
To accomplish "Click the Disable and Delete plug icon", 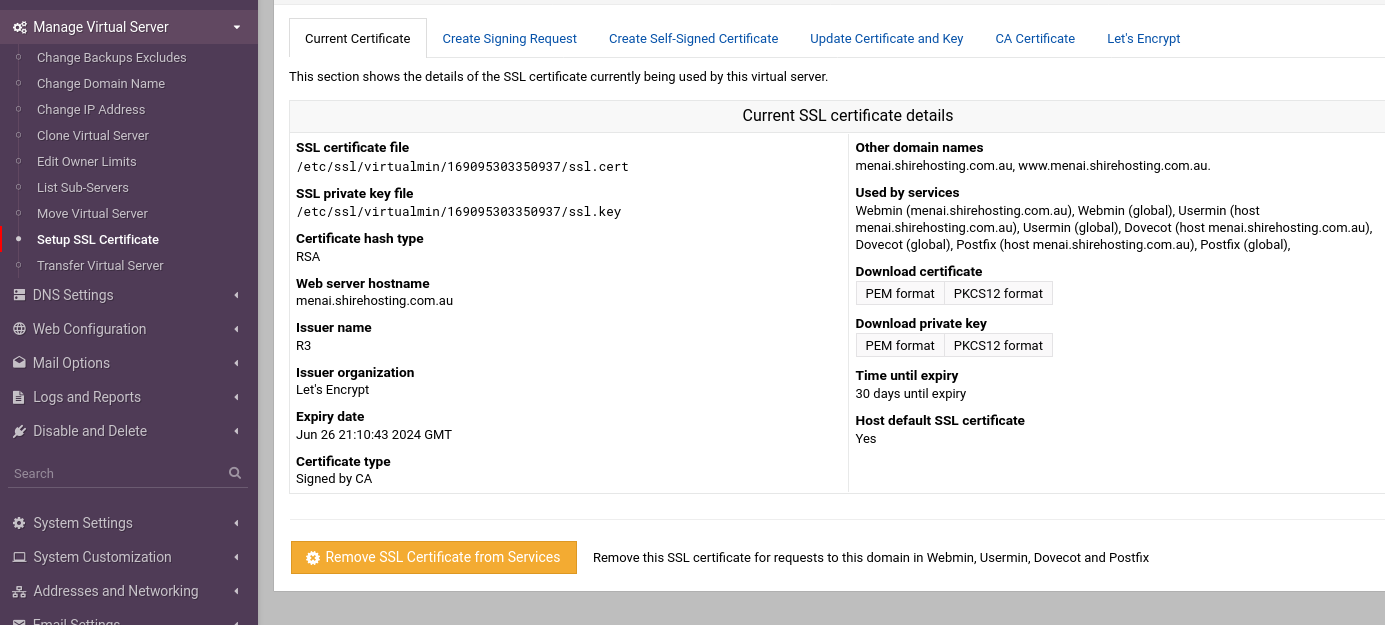I will 19,431.
